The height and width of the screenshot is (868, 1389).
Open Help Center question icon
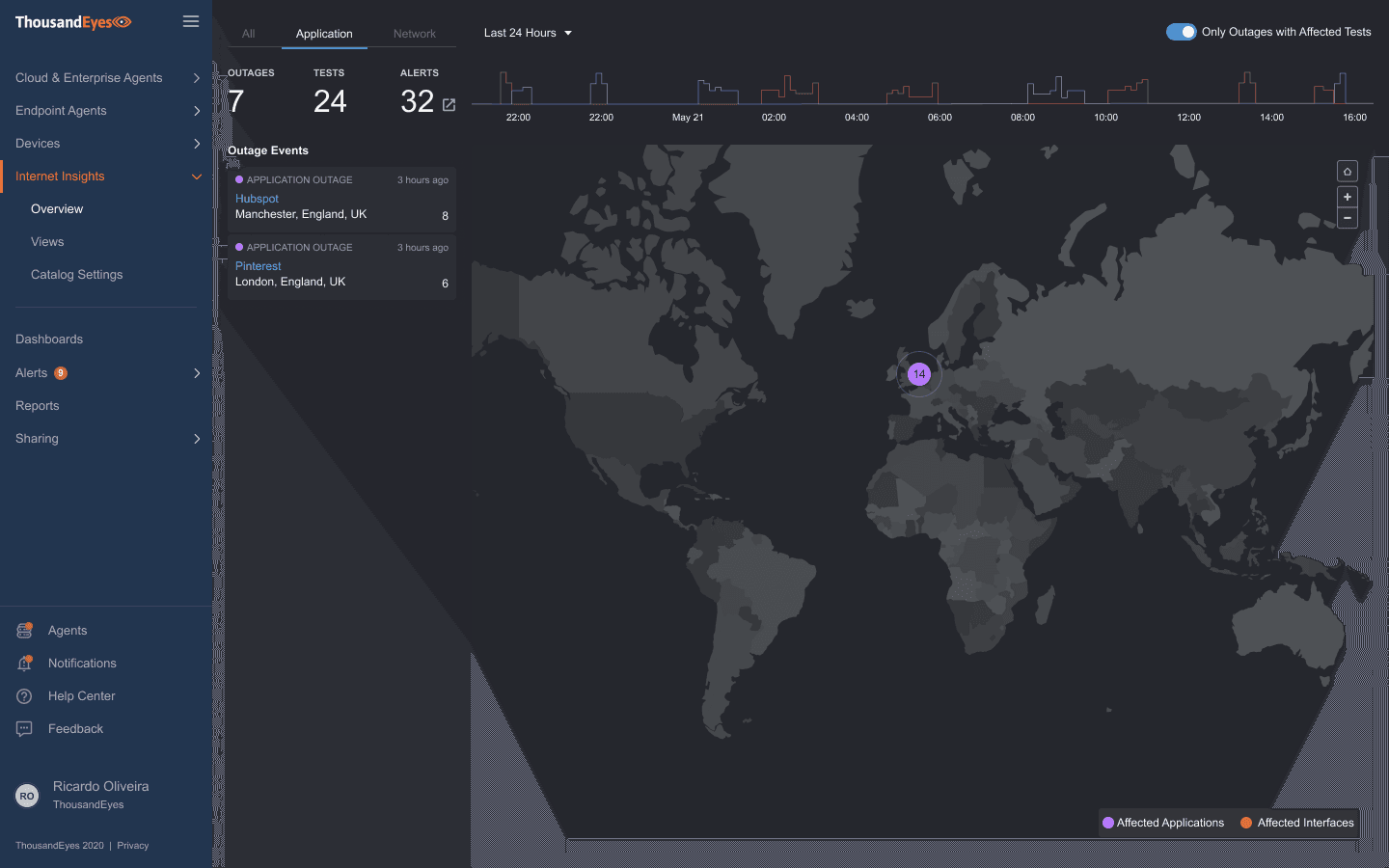25,696
